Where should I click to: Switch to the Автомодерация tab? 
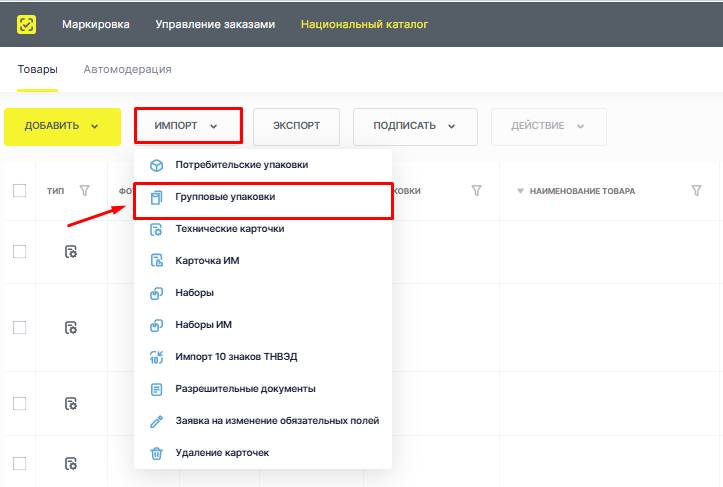pos(127,70)
